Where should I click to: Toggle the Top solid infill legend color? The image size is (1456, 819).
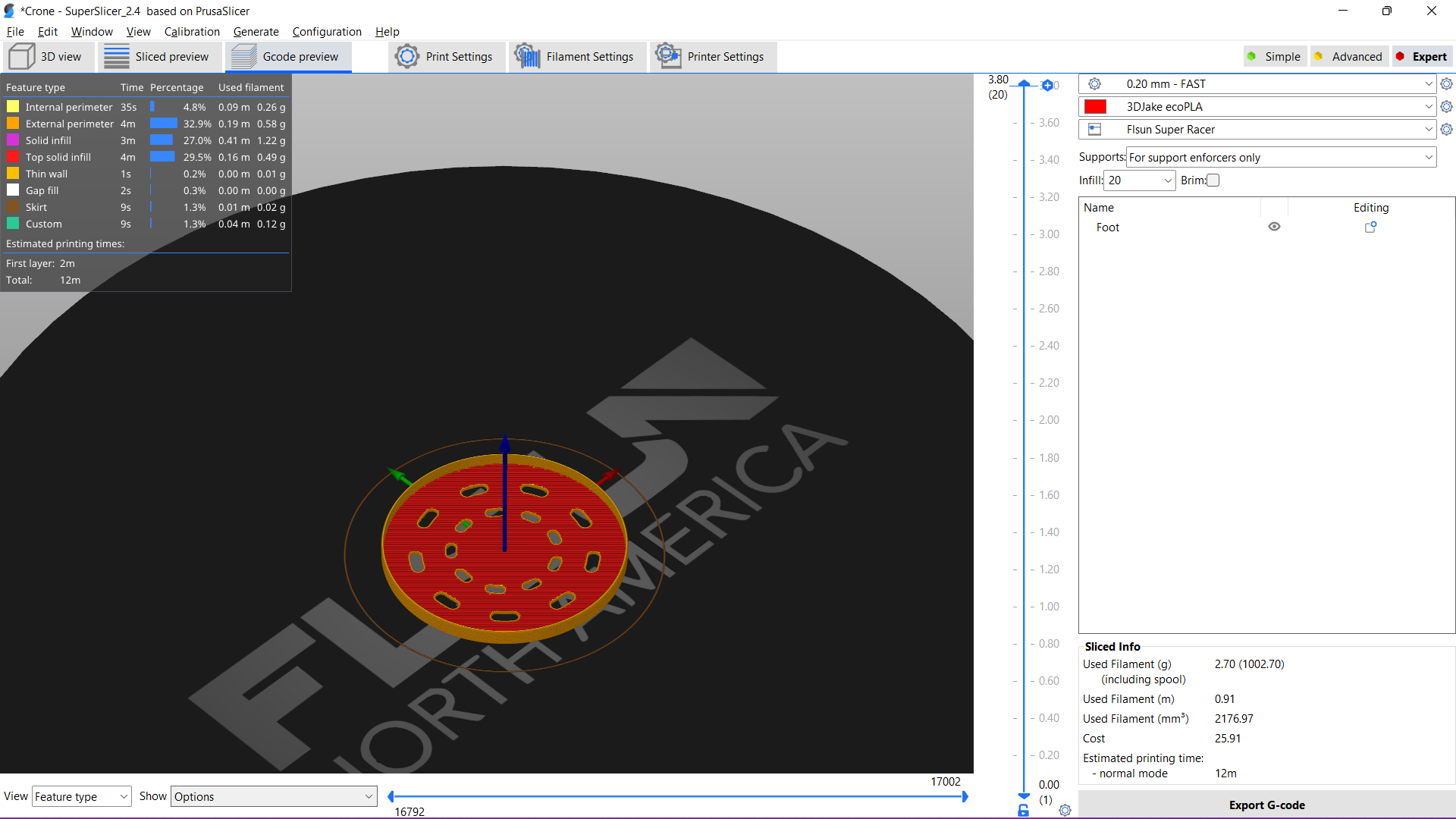tap(13, 156)
